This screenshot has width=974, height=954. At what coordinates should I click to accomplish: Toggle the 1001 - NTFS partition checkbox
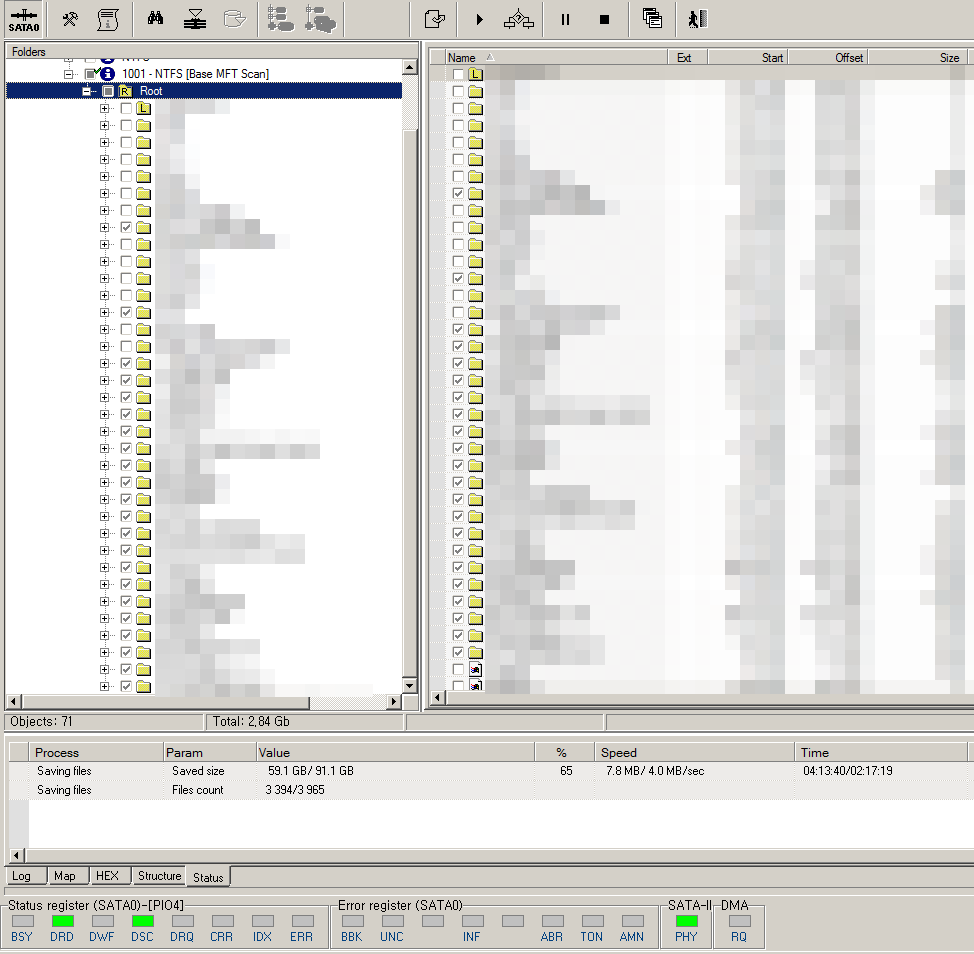click(90, 74)
